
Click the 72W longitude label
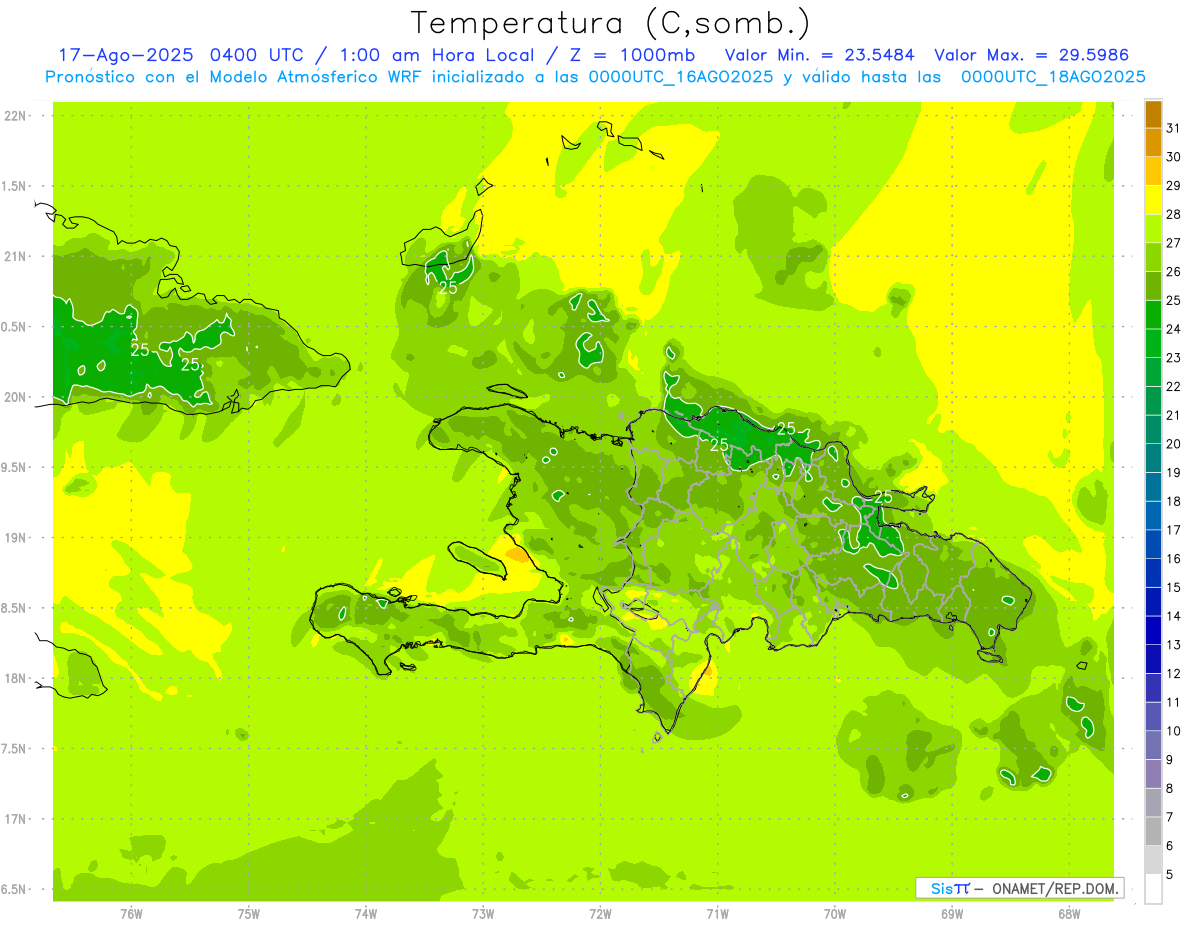600,914
